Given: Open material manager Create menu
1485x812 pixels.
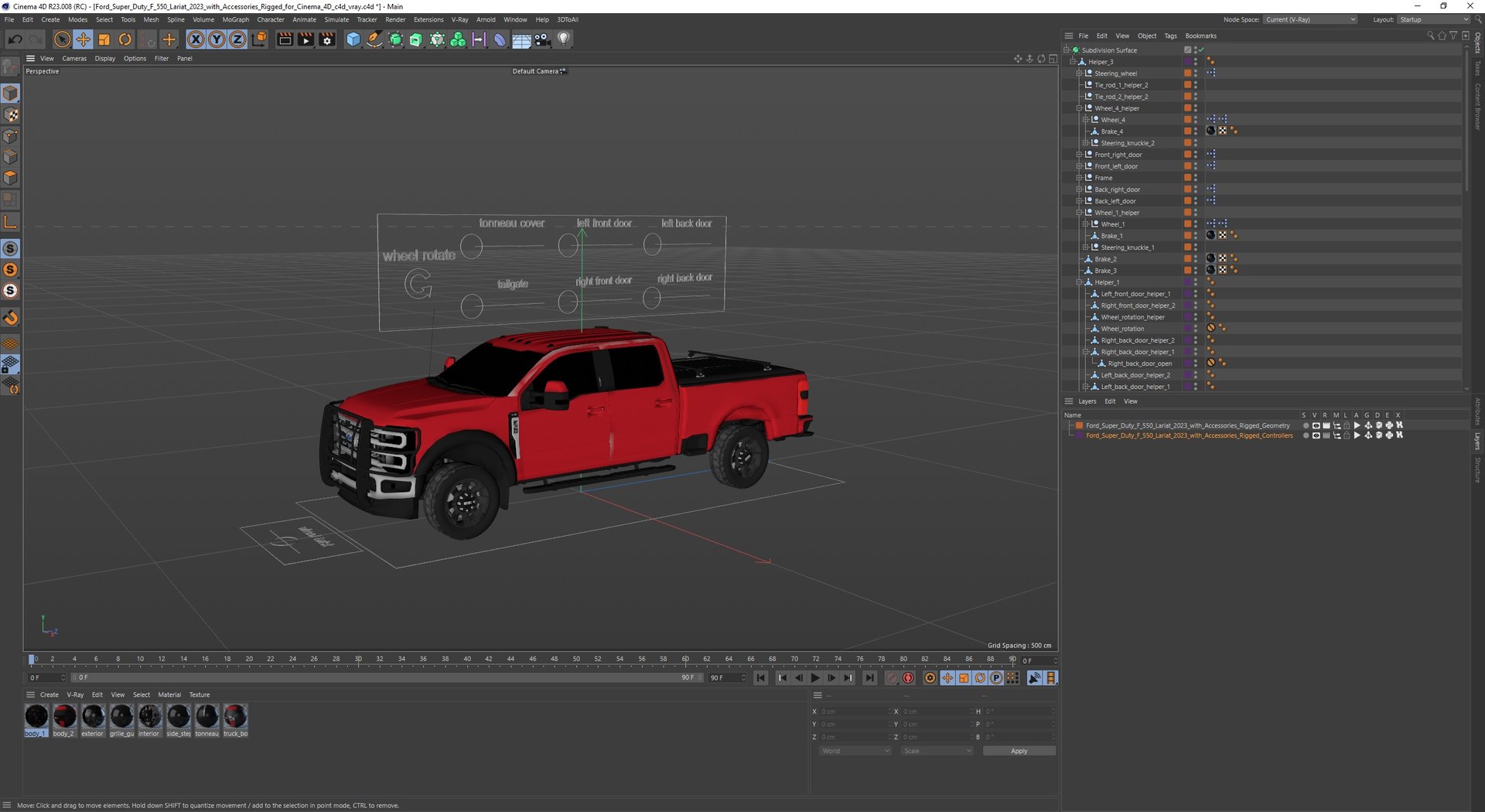Looking at the screenshot, I should pos(49,694).
